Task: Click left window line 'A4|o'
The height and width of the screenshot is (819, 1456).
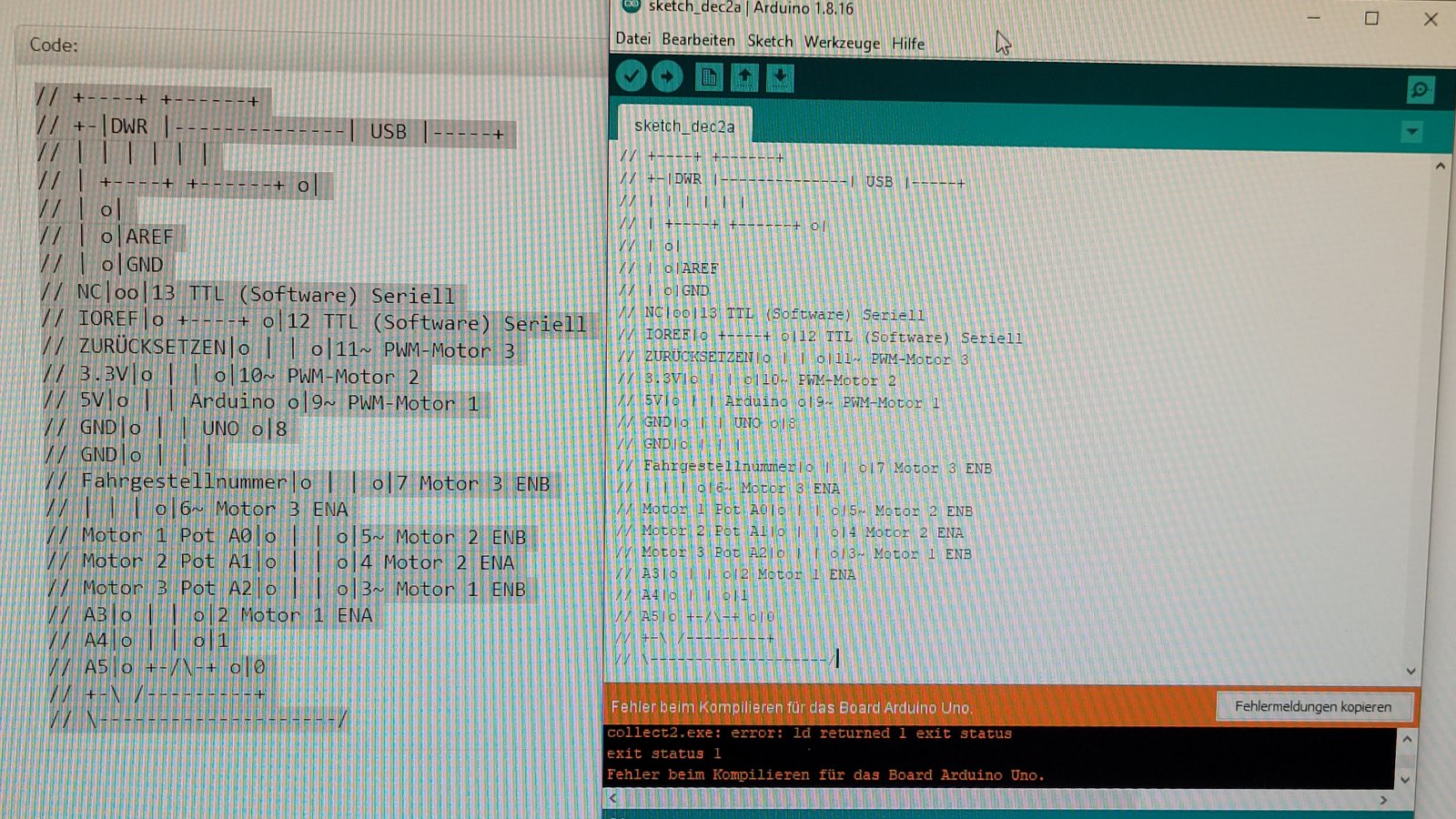Action: tap(138, 640)
